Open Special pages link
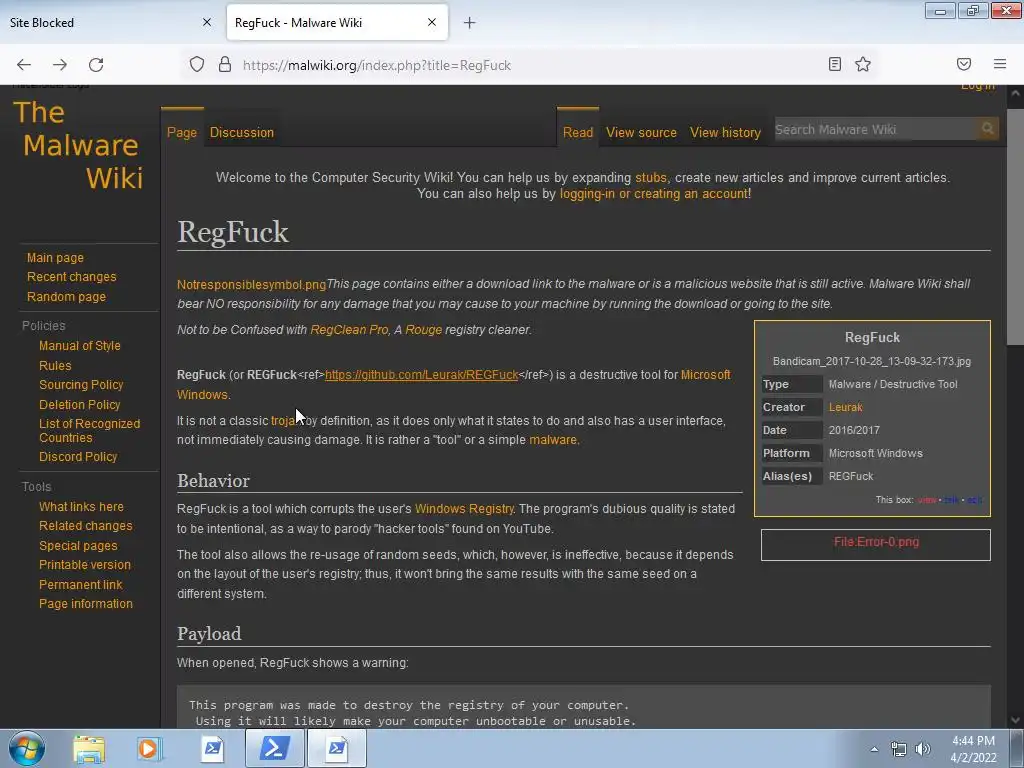Image resolution: width=1024 pixels, height=768 pixels. click(78, 546)
